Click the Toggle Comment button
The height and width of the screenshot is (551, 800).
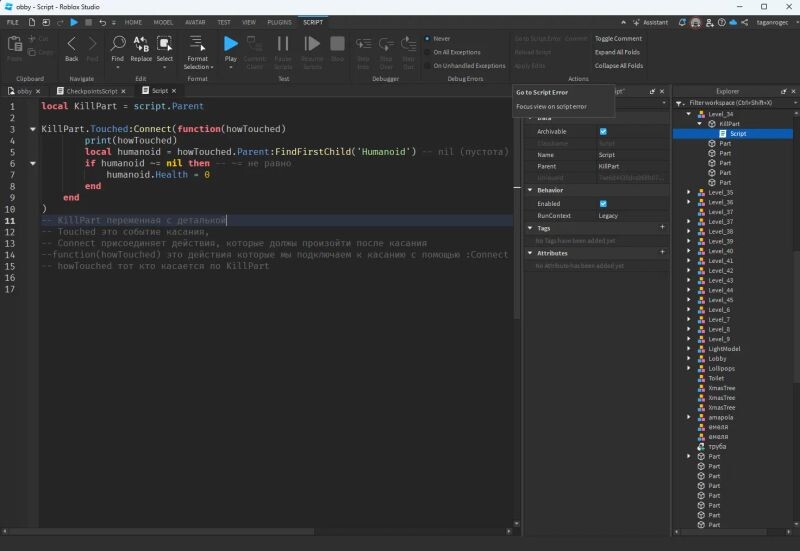click(x=618, y=38)
